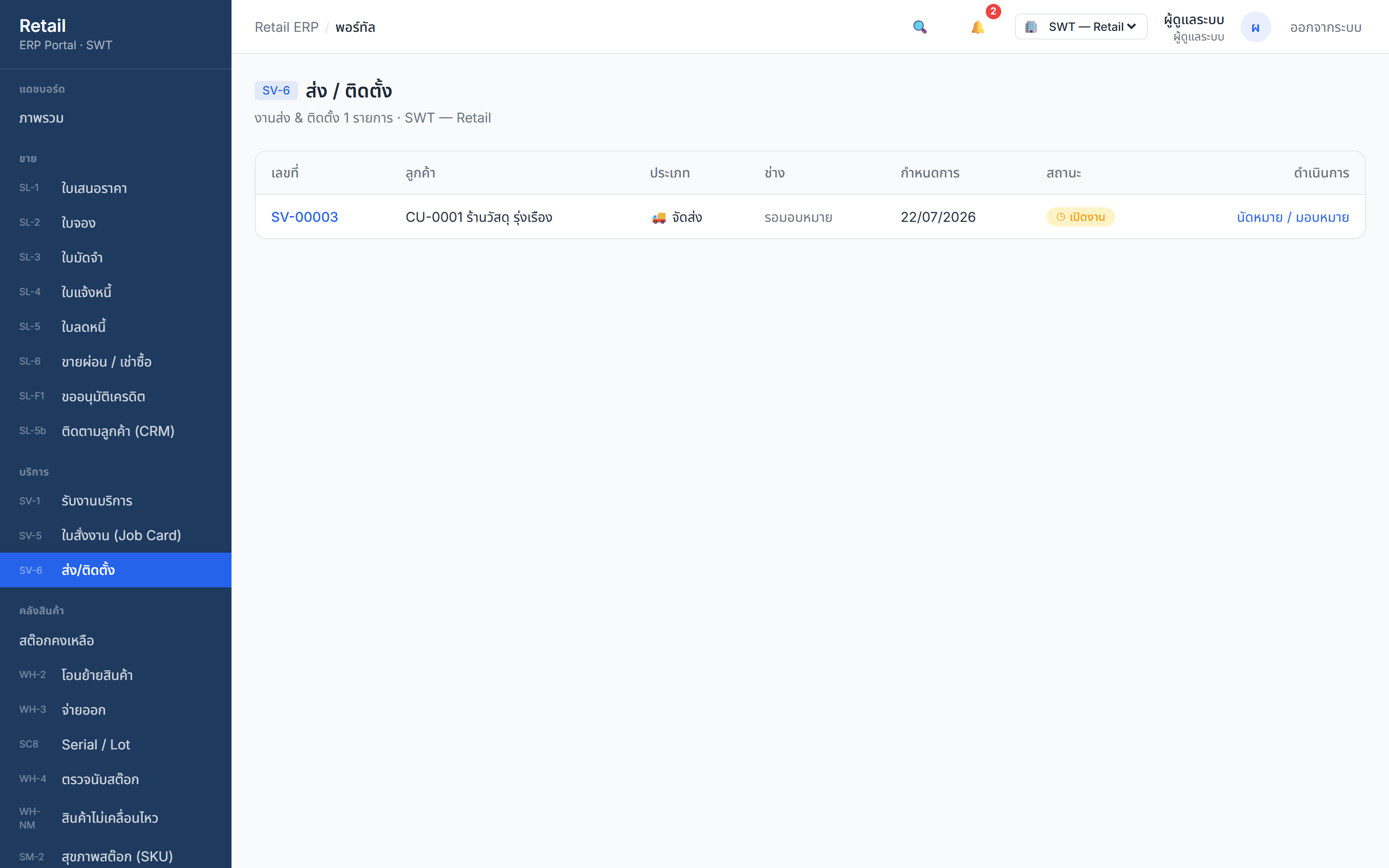Open ใบจอง (SL-2) in sidebar
This screenshot has height=868, width=1389.
[115, 223]
